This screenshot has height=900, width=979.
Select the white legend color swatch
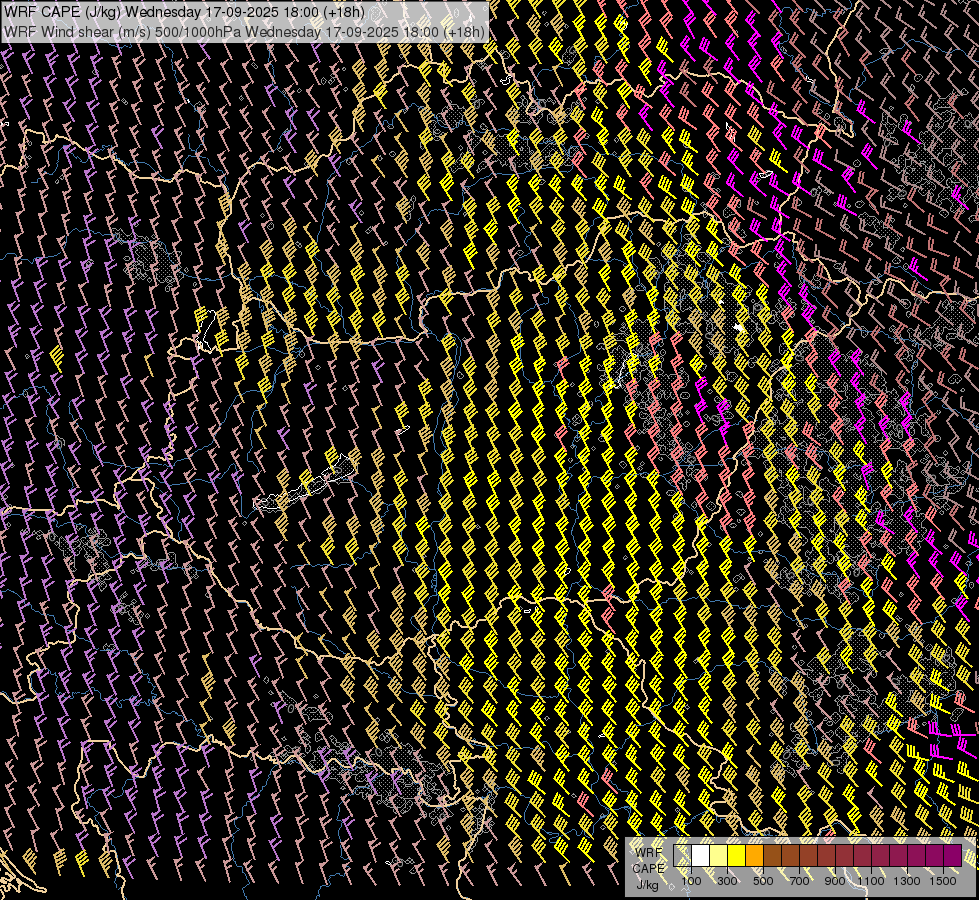click(701, 855)
